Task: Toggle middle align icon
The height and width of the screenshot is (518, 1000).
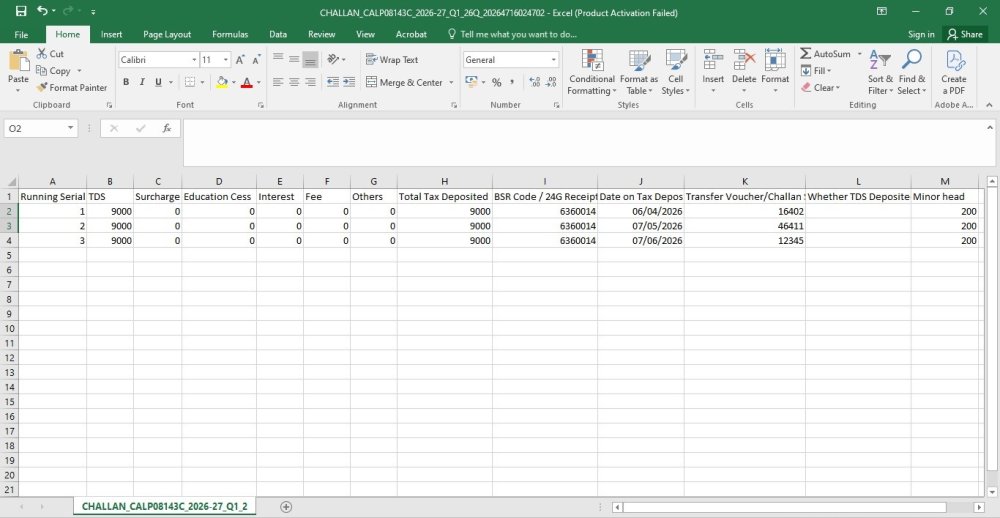Action: 294,59
